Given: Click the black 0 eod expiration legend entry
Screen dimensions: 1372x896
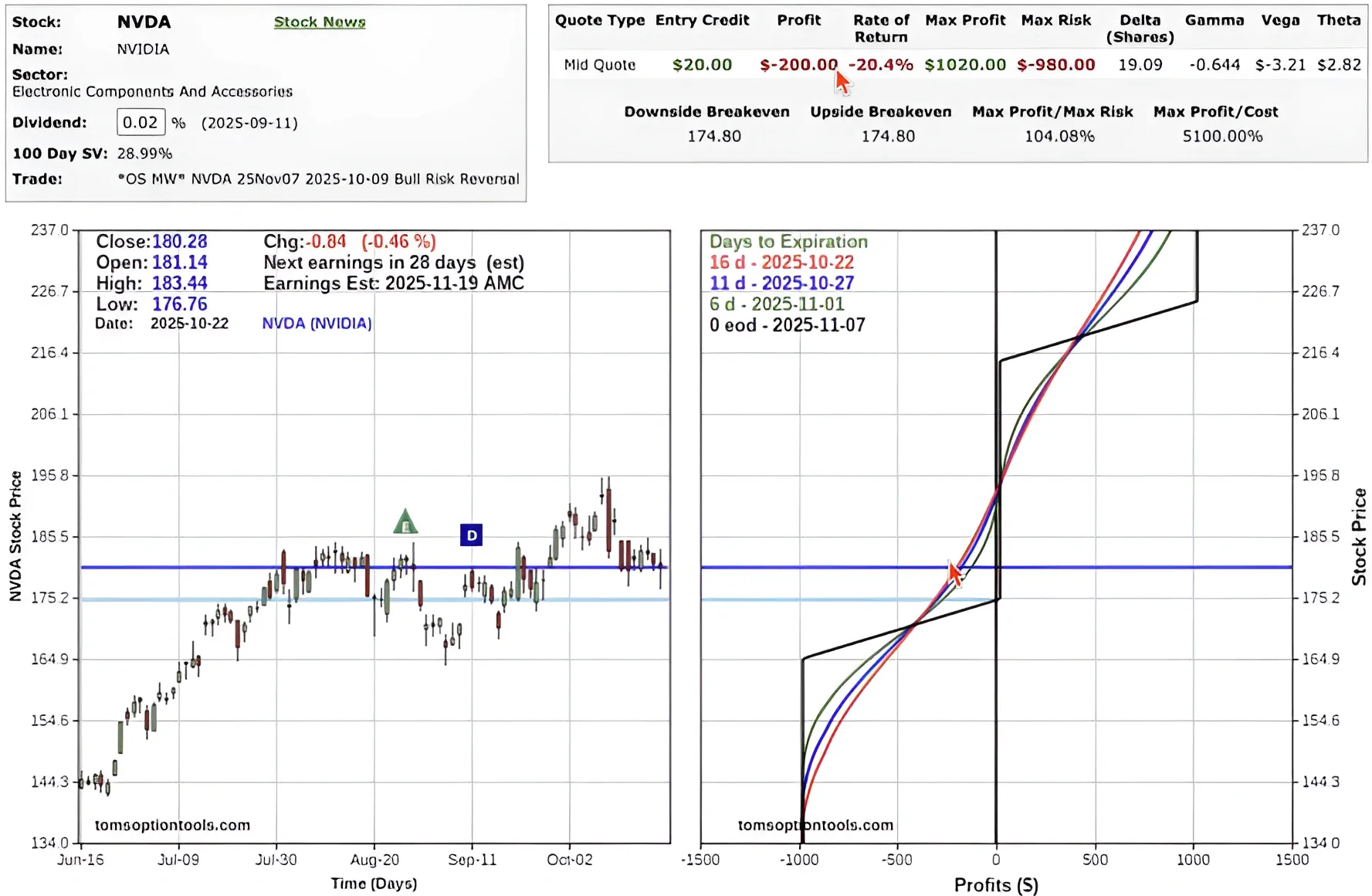Looking at the screenshot, I should (x=788, y=325).
